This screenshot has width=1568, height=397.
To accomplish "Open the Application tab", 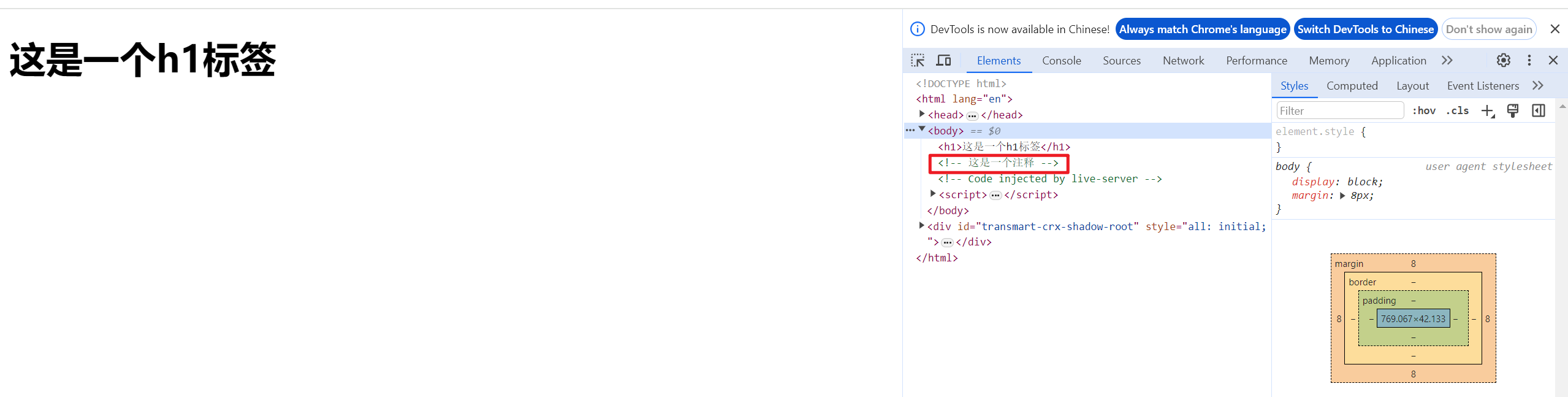I will click(x=1399, y=60).
